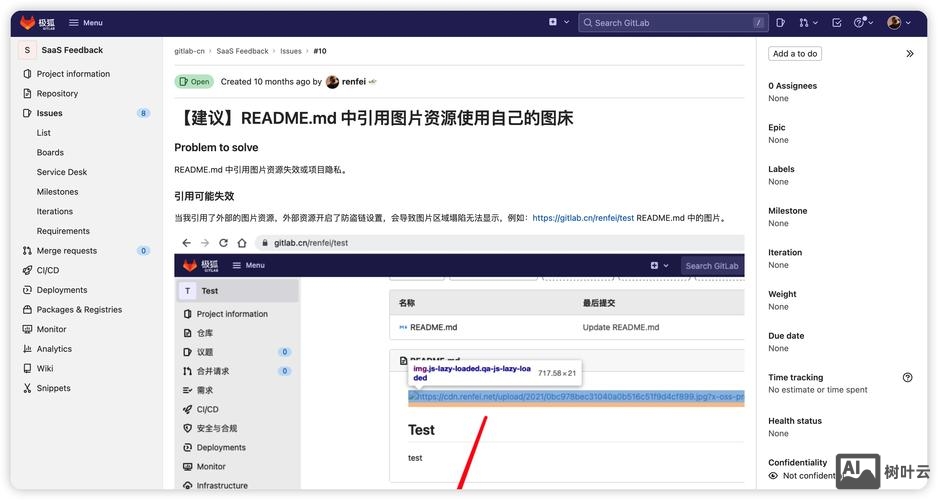Select the List item under Issues
The image size is (938, 500).
click(44, 133)
